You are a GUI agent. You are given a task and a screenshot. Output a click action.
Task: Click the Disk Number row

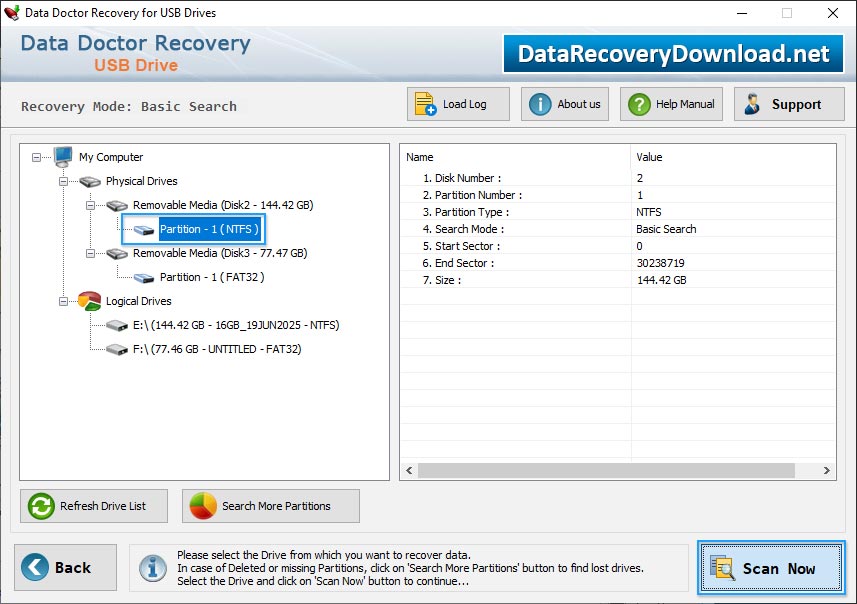coord(618,178)
